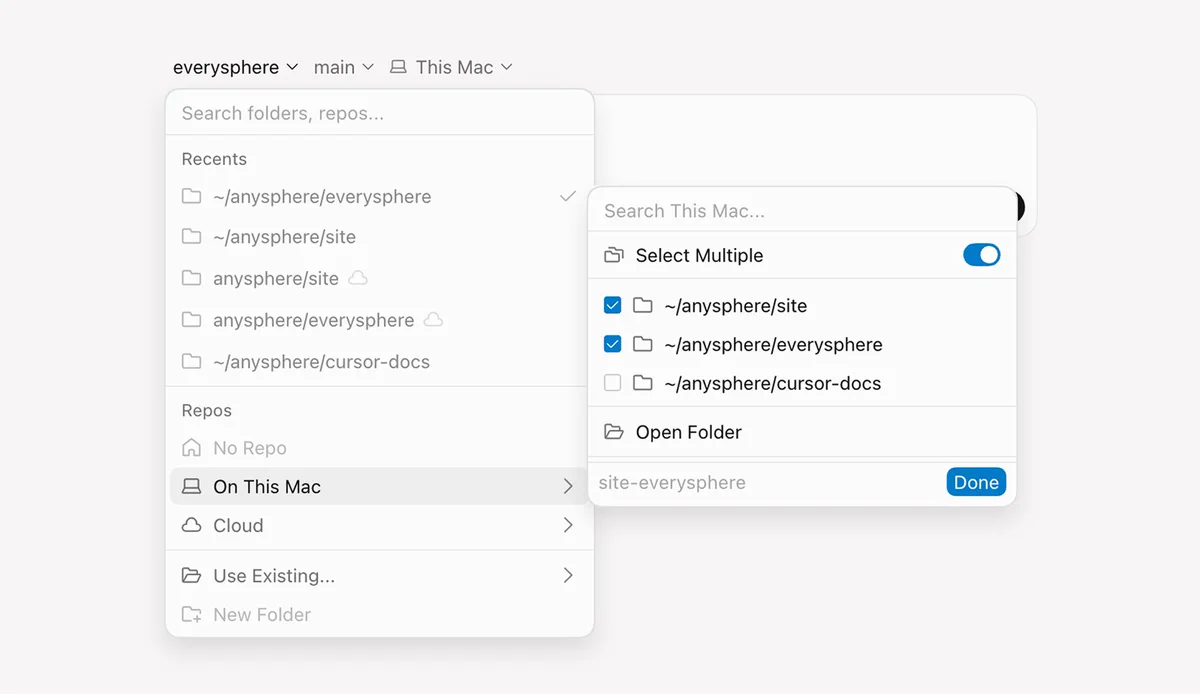The height and width of the screenshot is (694, 1200).
Task: Select recent ~/anysphere/cursor-docs
Action: tap(380, 362)
